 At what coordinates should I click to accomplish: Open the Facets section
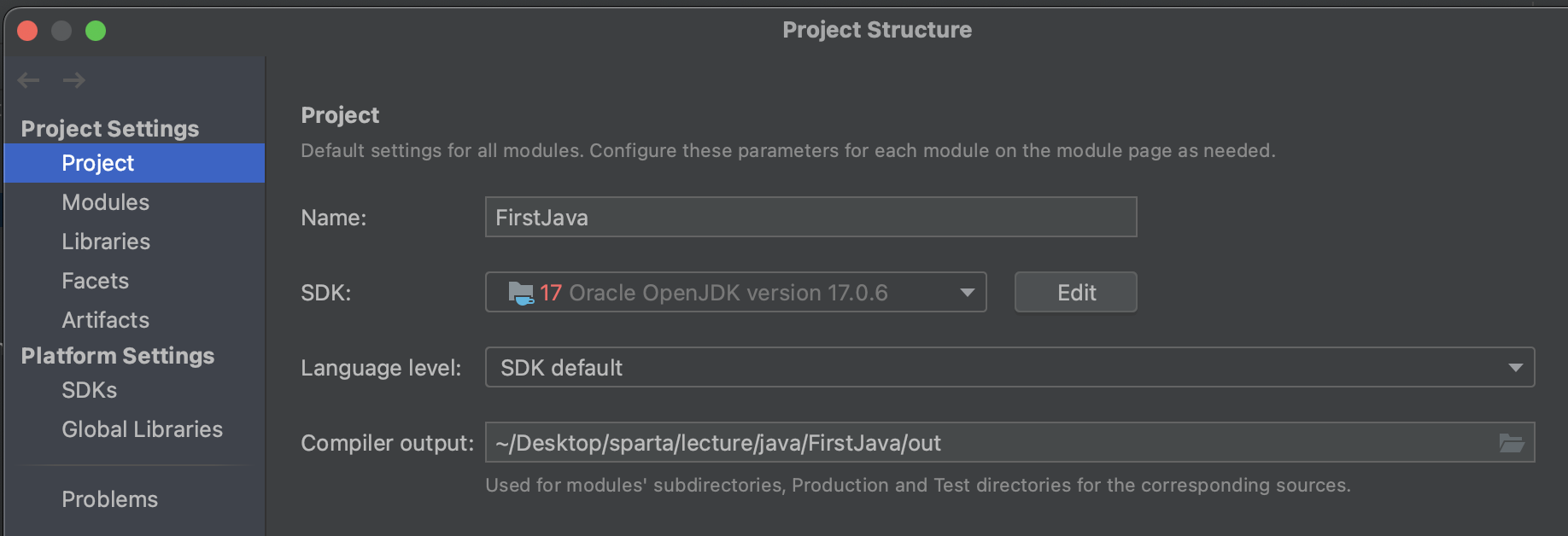[x=95, y=281]
